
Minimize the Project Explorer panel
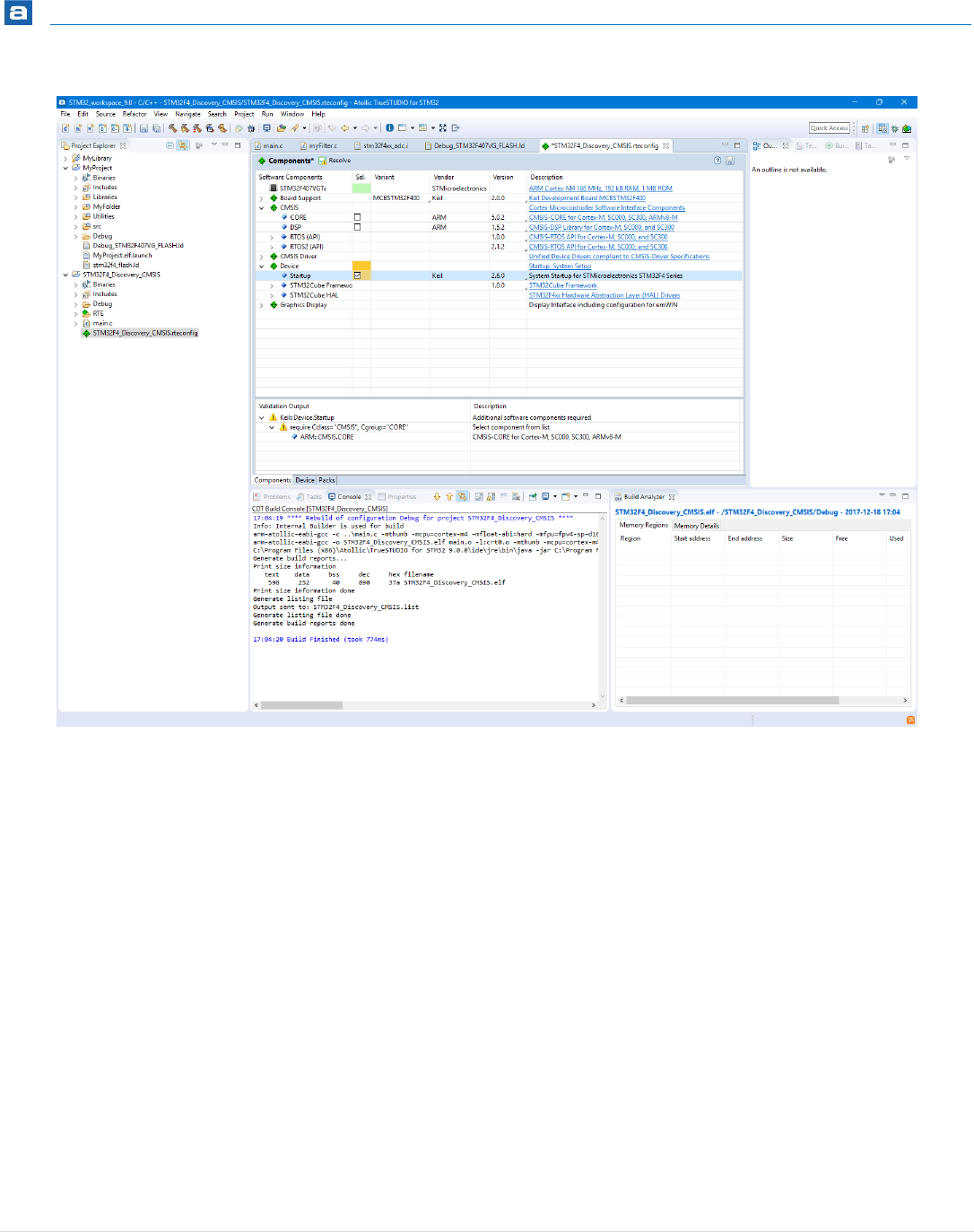pos(225,144)
